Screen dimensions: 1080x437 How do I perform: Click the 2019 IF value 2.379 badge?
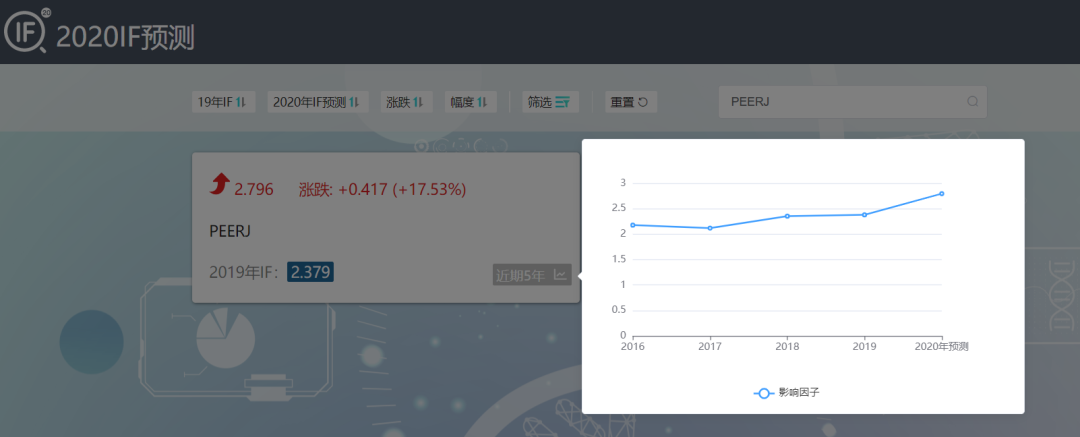click(x=311, y=272)
